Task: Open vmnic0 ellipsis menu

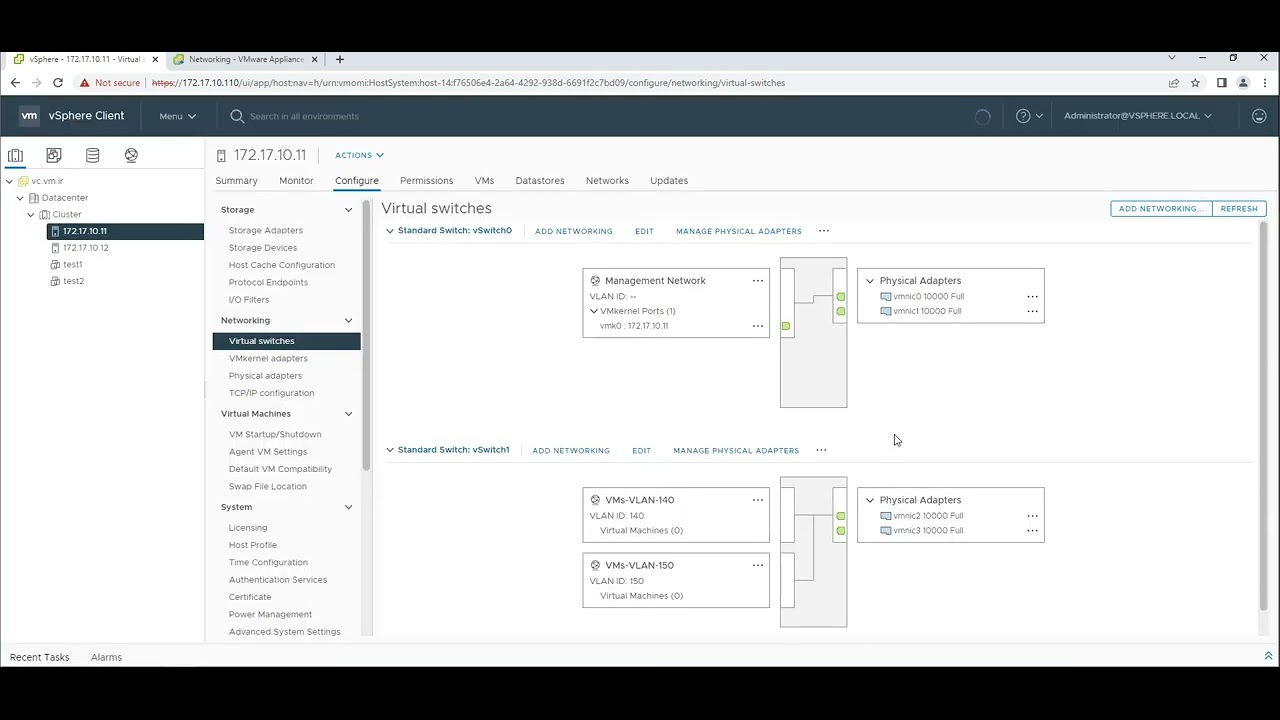Action: click(1033, 297)
